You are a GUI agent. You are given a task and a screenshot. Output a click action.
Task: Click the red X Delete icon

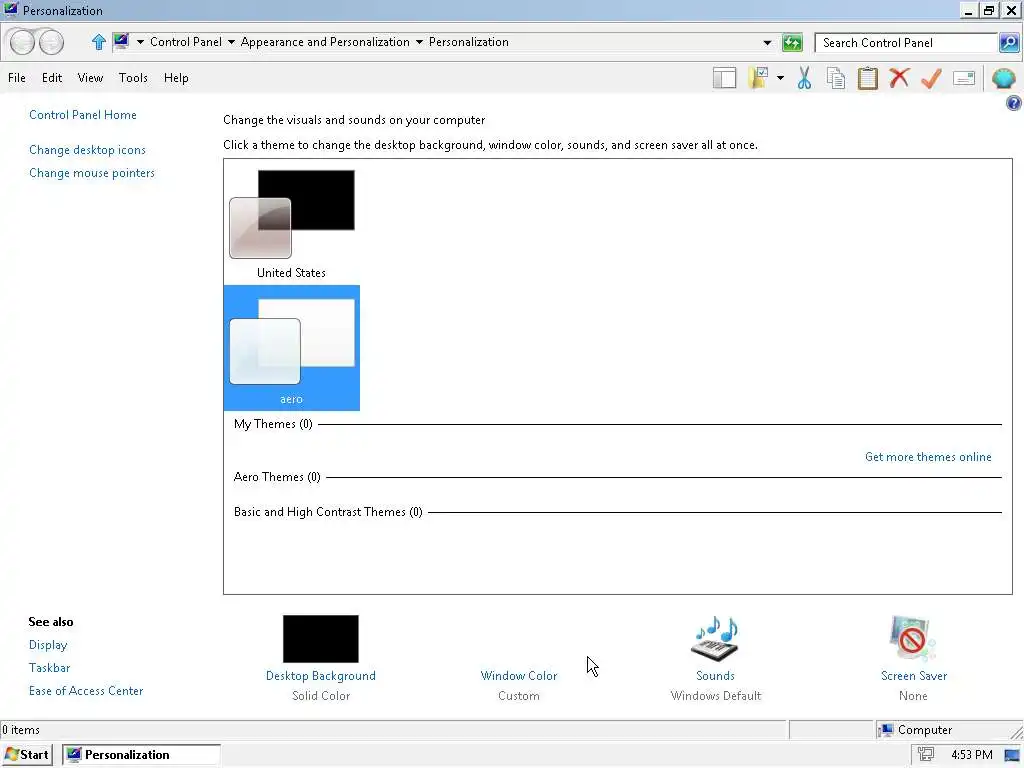(x=899, y=78)
